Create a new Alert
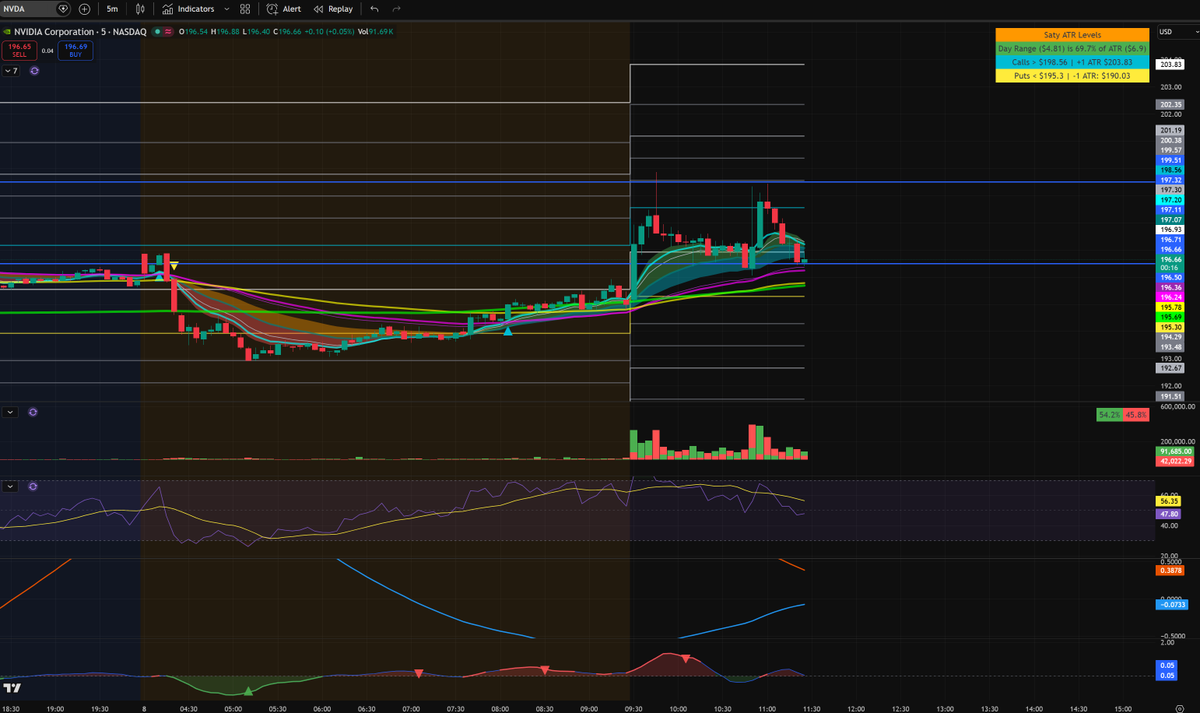Screen dimensions: 1200x713 (x=284, y=9)
